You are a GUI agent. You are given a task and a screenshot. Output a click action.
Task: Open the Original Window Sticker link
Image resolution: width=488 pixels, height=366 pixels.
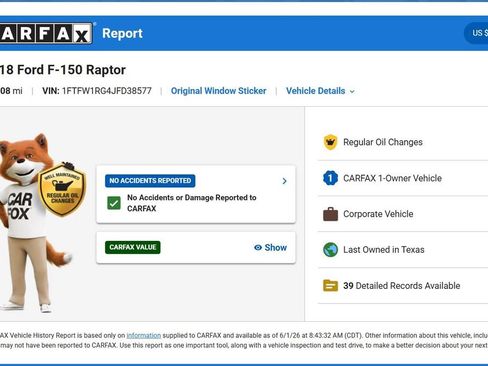click(x=218, y=91)
